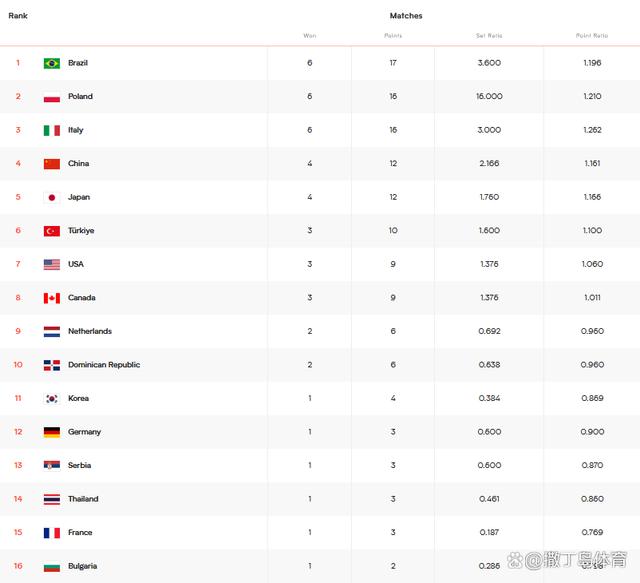The width and height of the screenshot is (640, 583).
Task: Open the Bulgaria row
Action: pyautogui.click(x=320, y=566)
